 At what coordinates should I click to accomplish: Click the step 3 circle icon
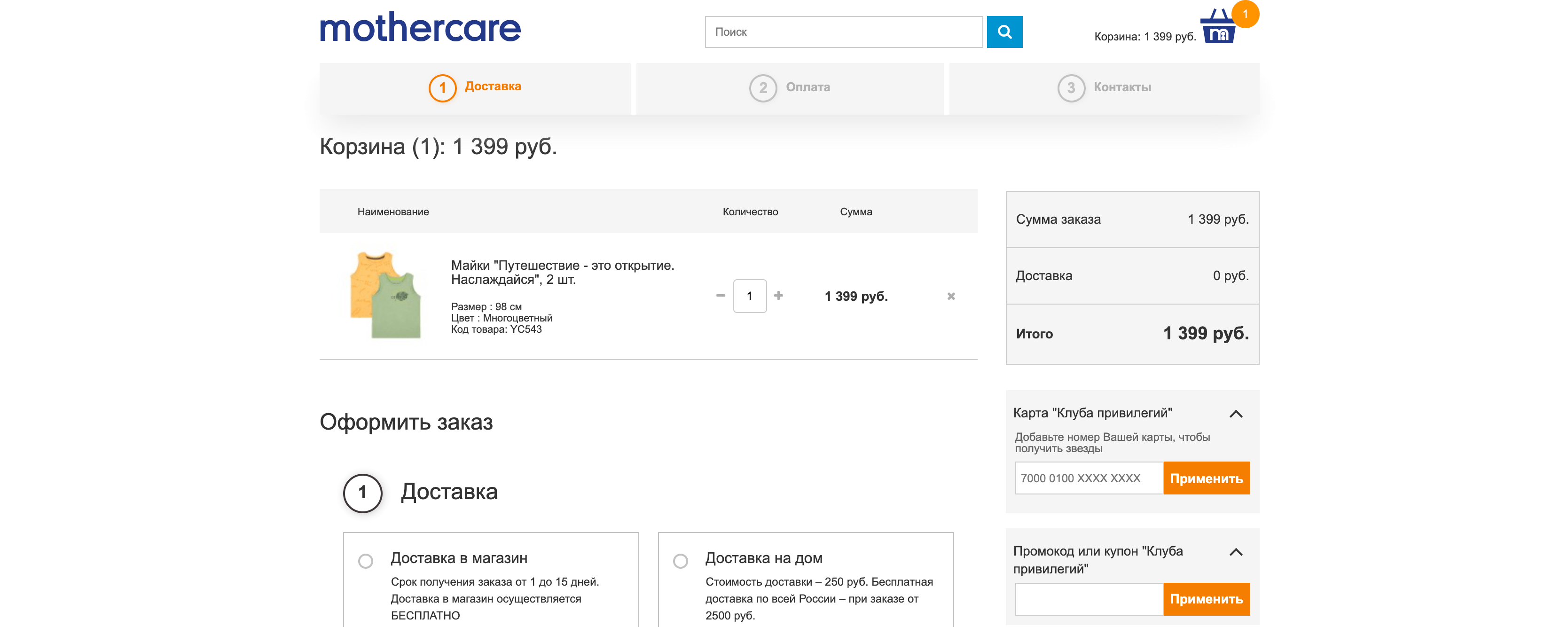click(x=1071, y=88)
